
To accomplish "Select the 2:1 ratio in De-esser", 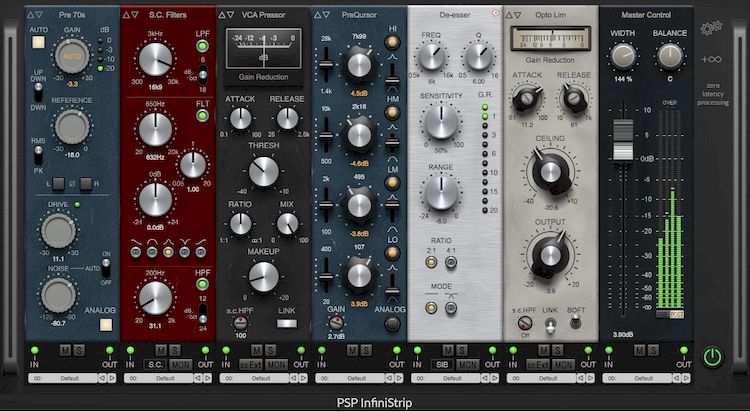I will pos(431,262).
